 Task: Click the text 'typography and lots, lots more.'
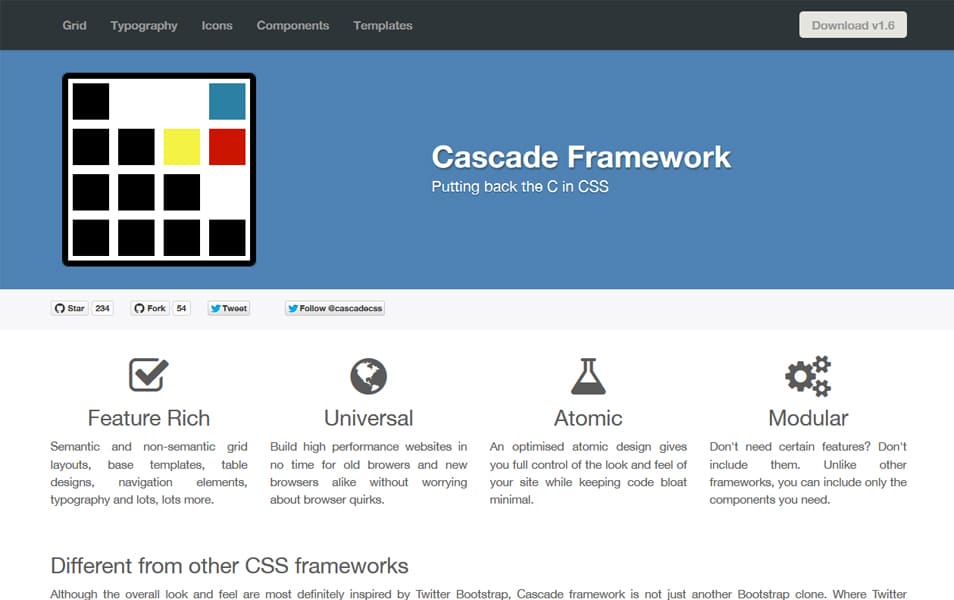tap(132, 500)
